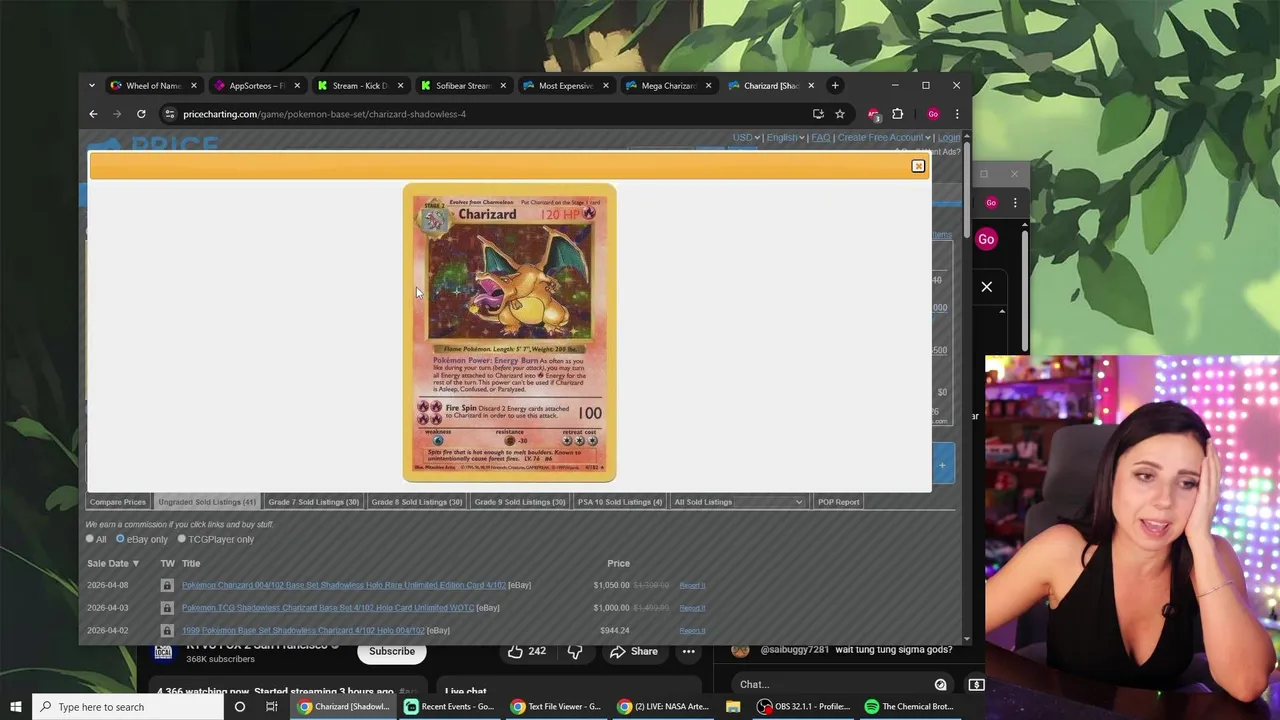Open YouTube more actions ellipsis
This screenshot has width=1280, height=720.
tap(689, 651)
